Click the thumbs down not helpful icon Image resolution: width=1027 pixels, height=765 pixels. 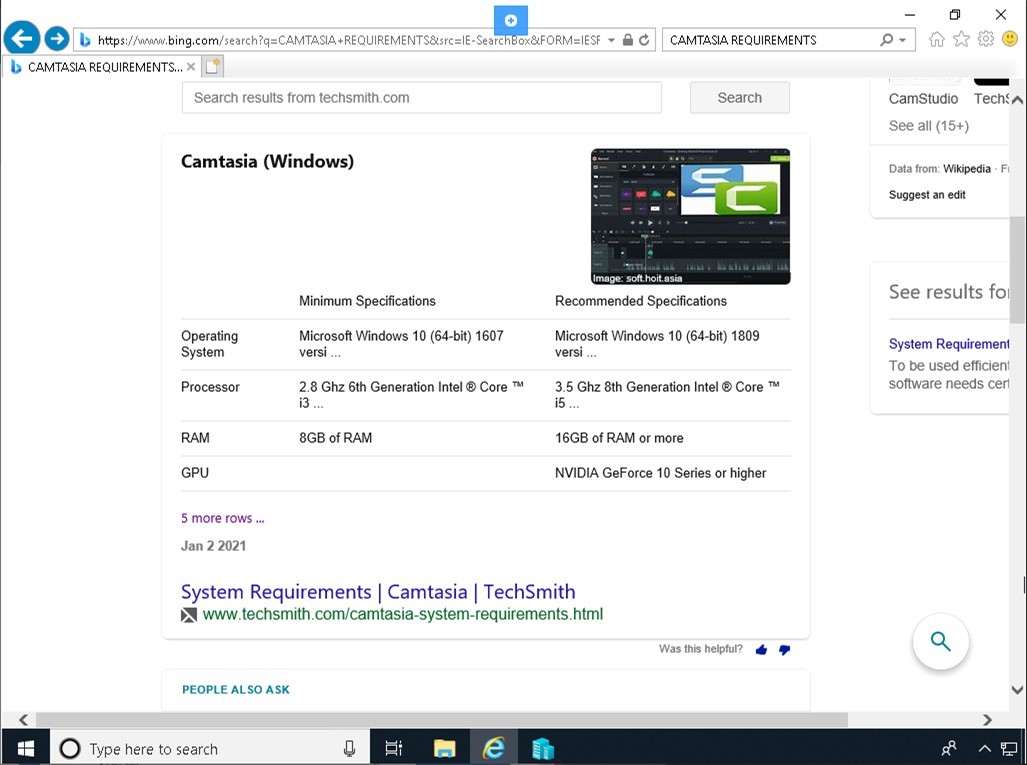(784, 650)
